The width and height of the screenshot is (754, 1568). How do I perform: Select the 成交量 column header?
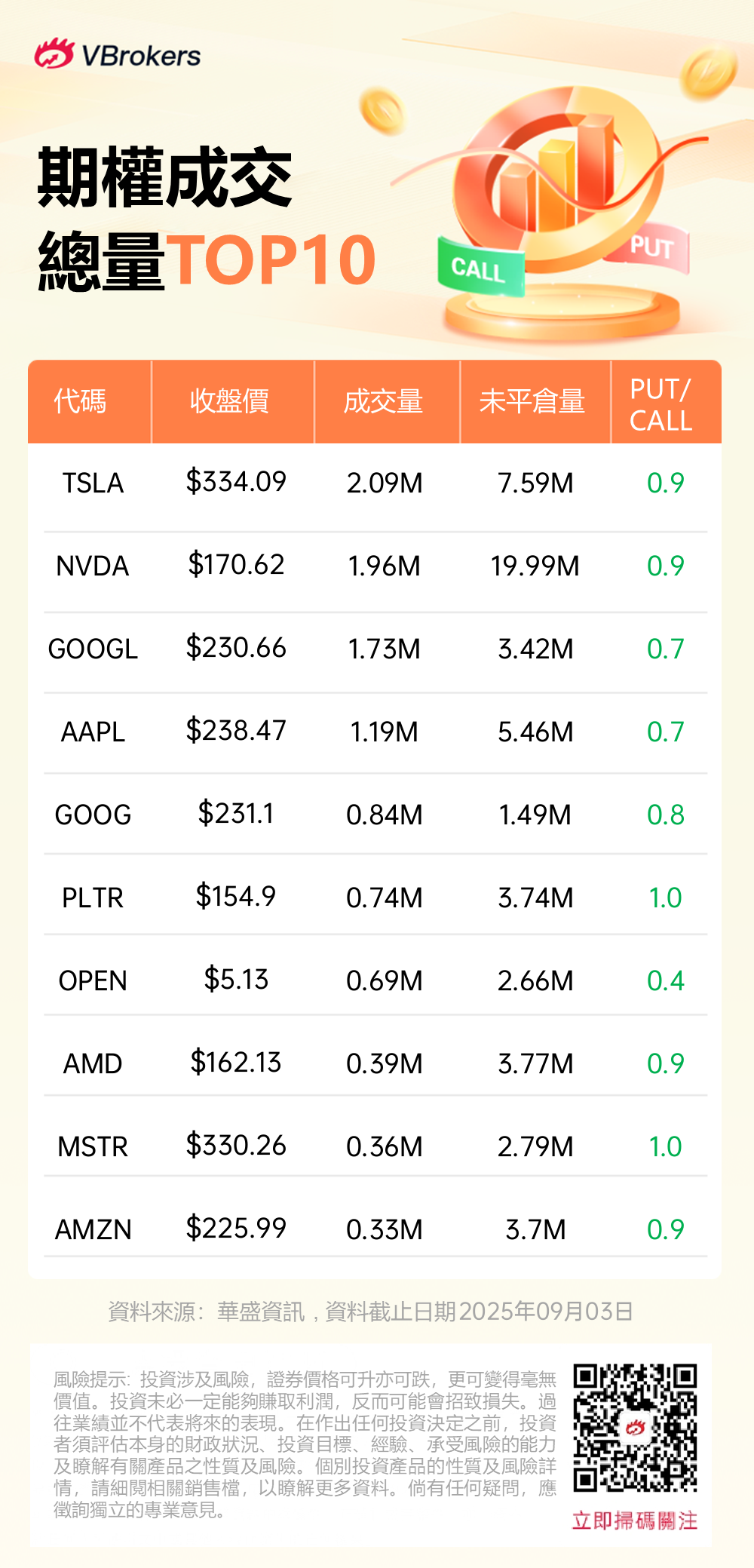tap(383, 401)
